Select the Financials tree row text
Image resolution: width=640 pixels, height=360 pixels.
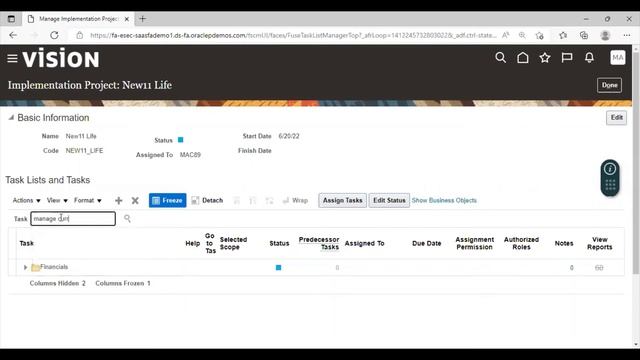coord(54,267)
